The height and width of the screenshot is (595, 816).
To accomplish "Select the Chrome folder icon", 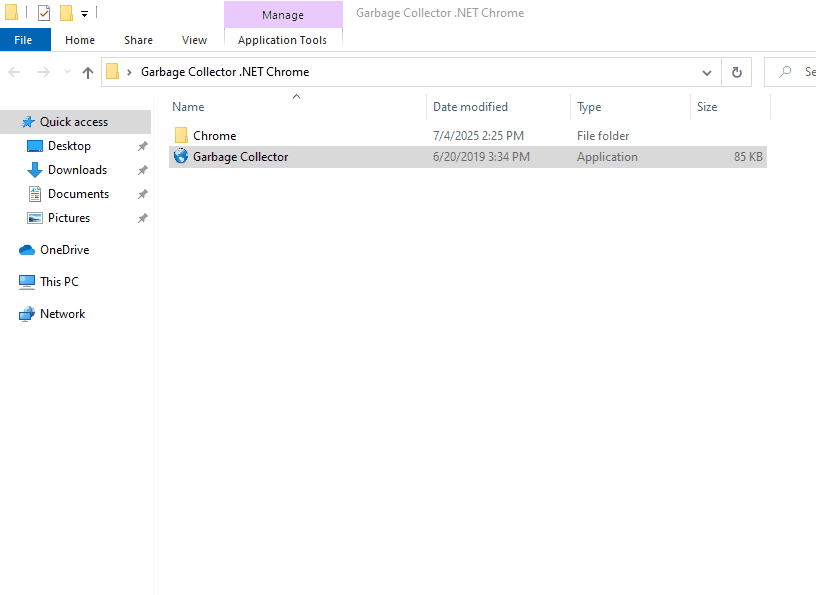I will 181,135.
